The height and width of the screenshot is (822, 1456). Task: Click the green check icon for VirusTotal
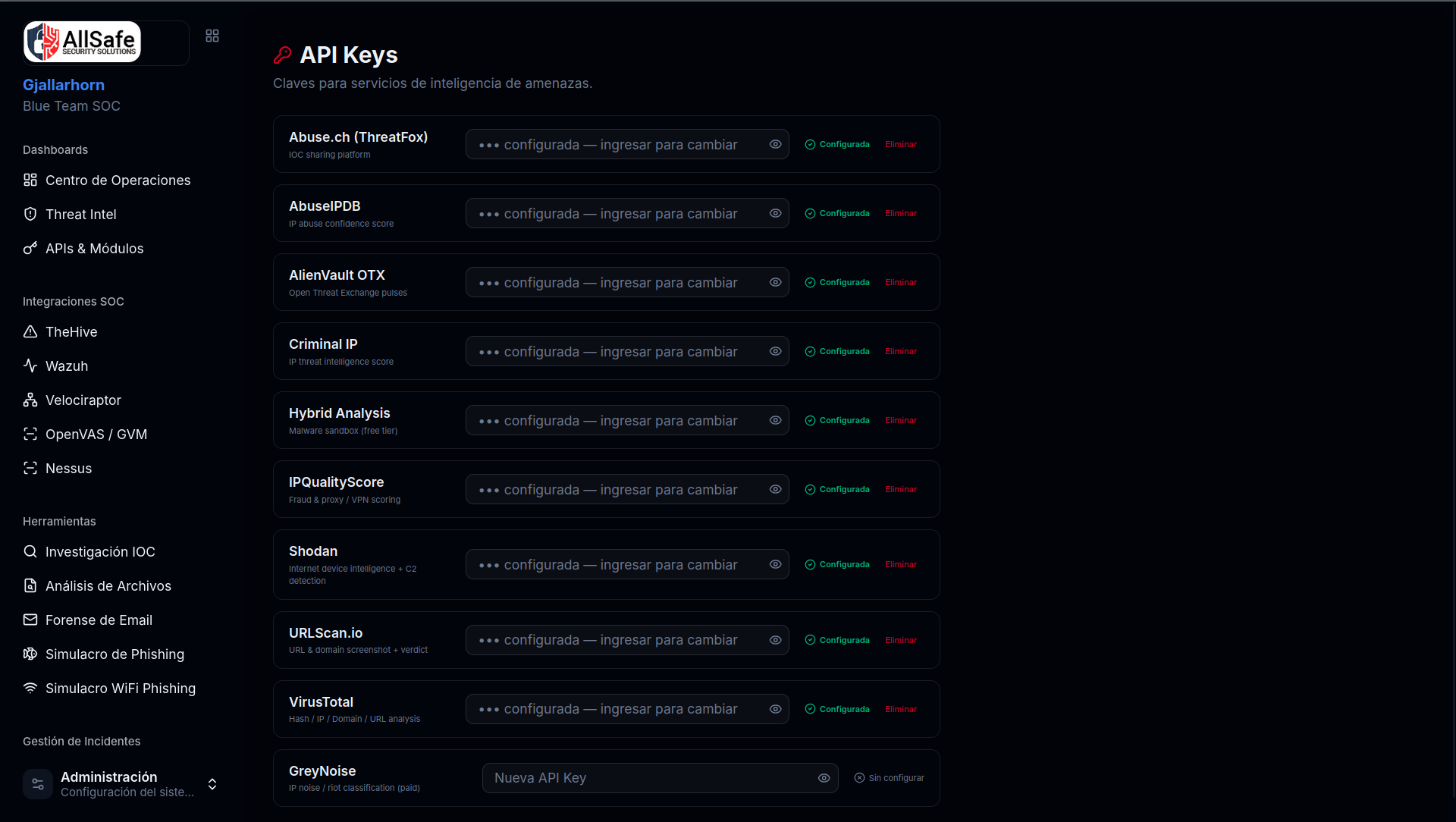[x=810, y=709]
